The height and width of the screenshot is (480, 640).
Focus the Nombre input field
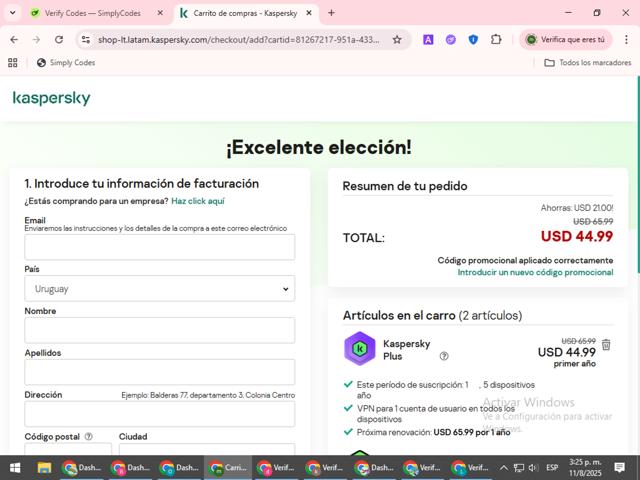click(x=160, y=330)
